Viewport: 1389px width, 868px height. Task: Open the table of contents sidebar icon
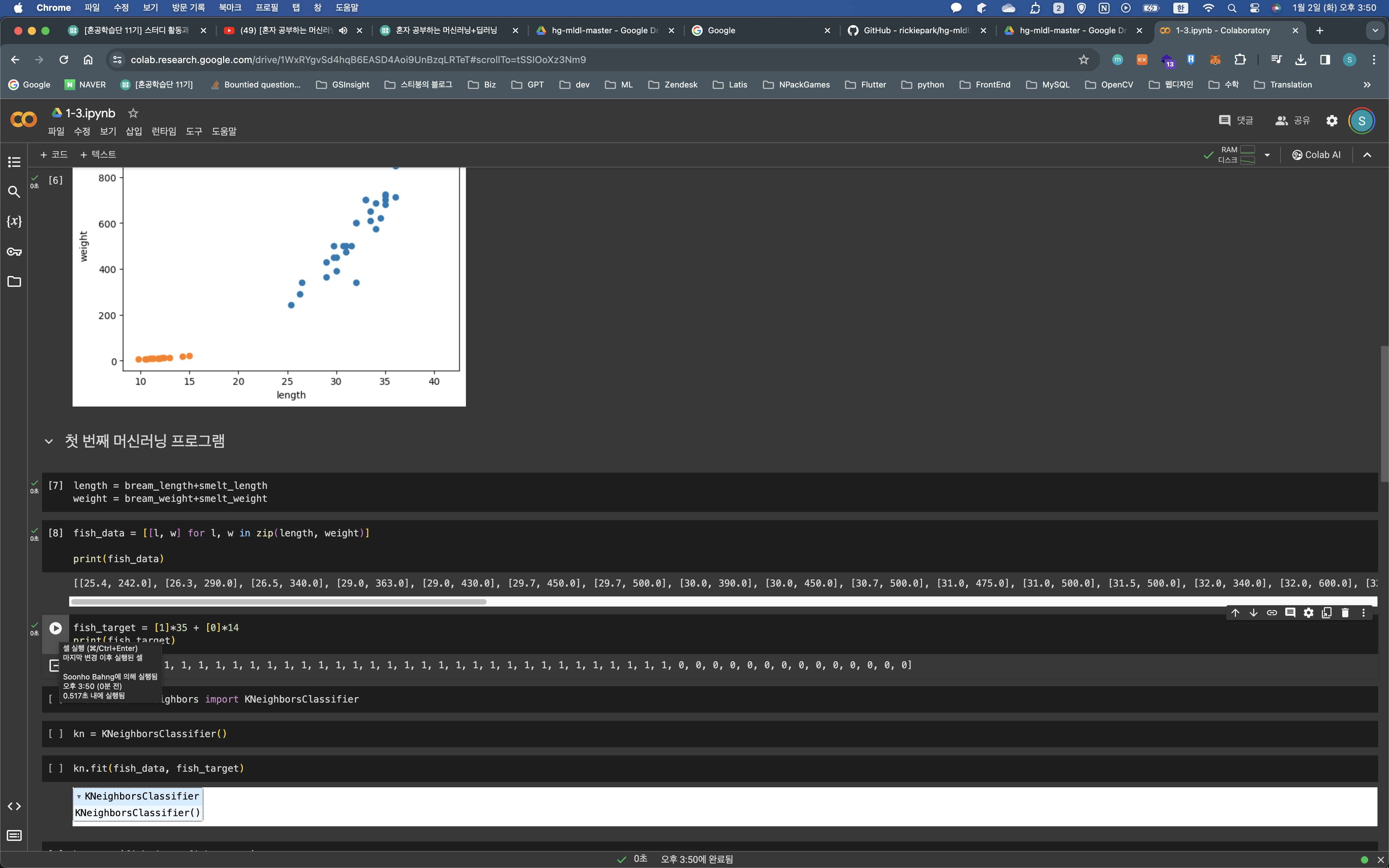tap(14, 162)
